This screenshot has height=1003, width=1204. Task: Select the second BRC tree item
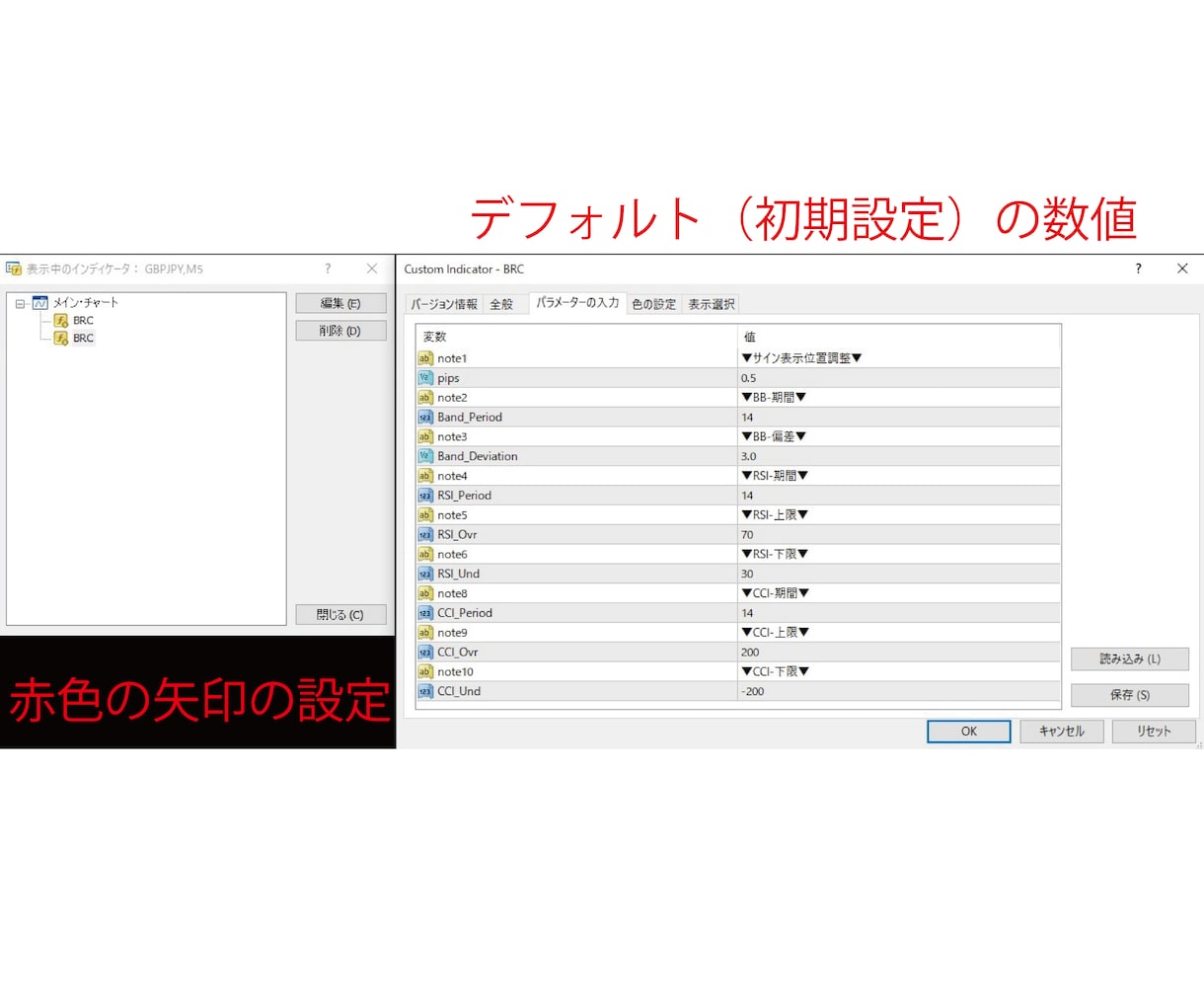[83, 339]
